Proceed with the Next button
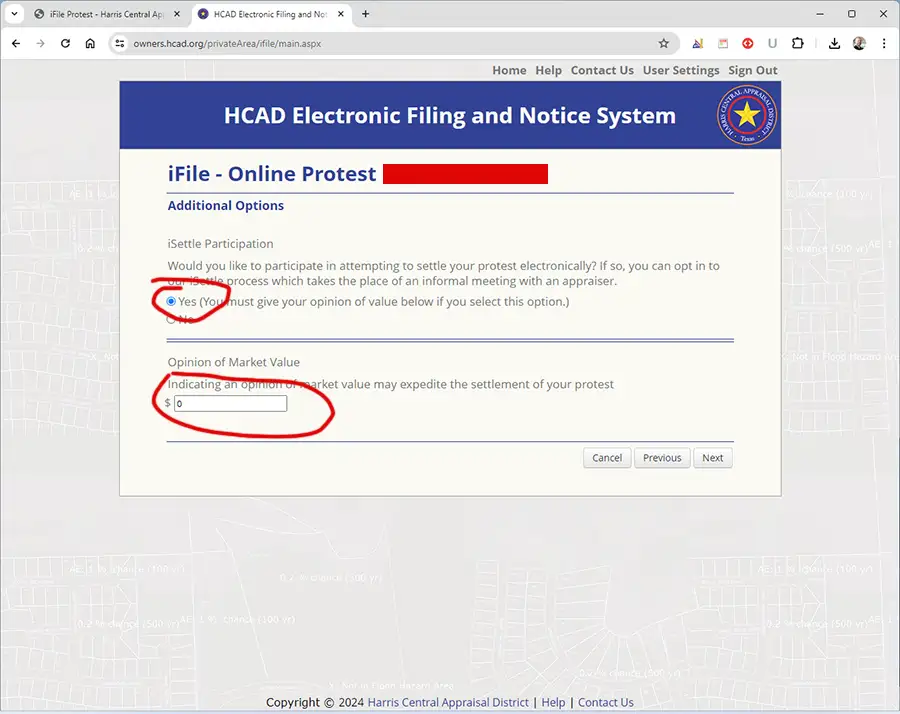This screenshot has height=714, width=900. tap(713, 458)
